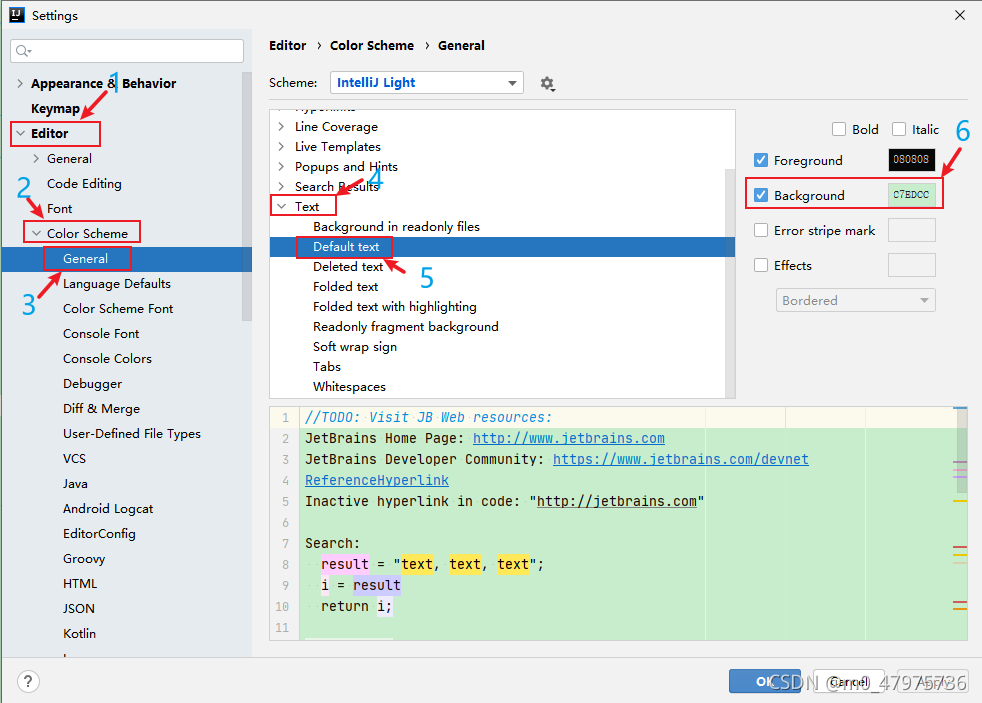Viewport: 982px width, 703px height.
Task: Collapse the Text tree node
Action: point(280,206)
